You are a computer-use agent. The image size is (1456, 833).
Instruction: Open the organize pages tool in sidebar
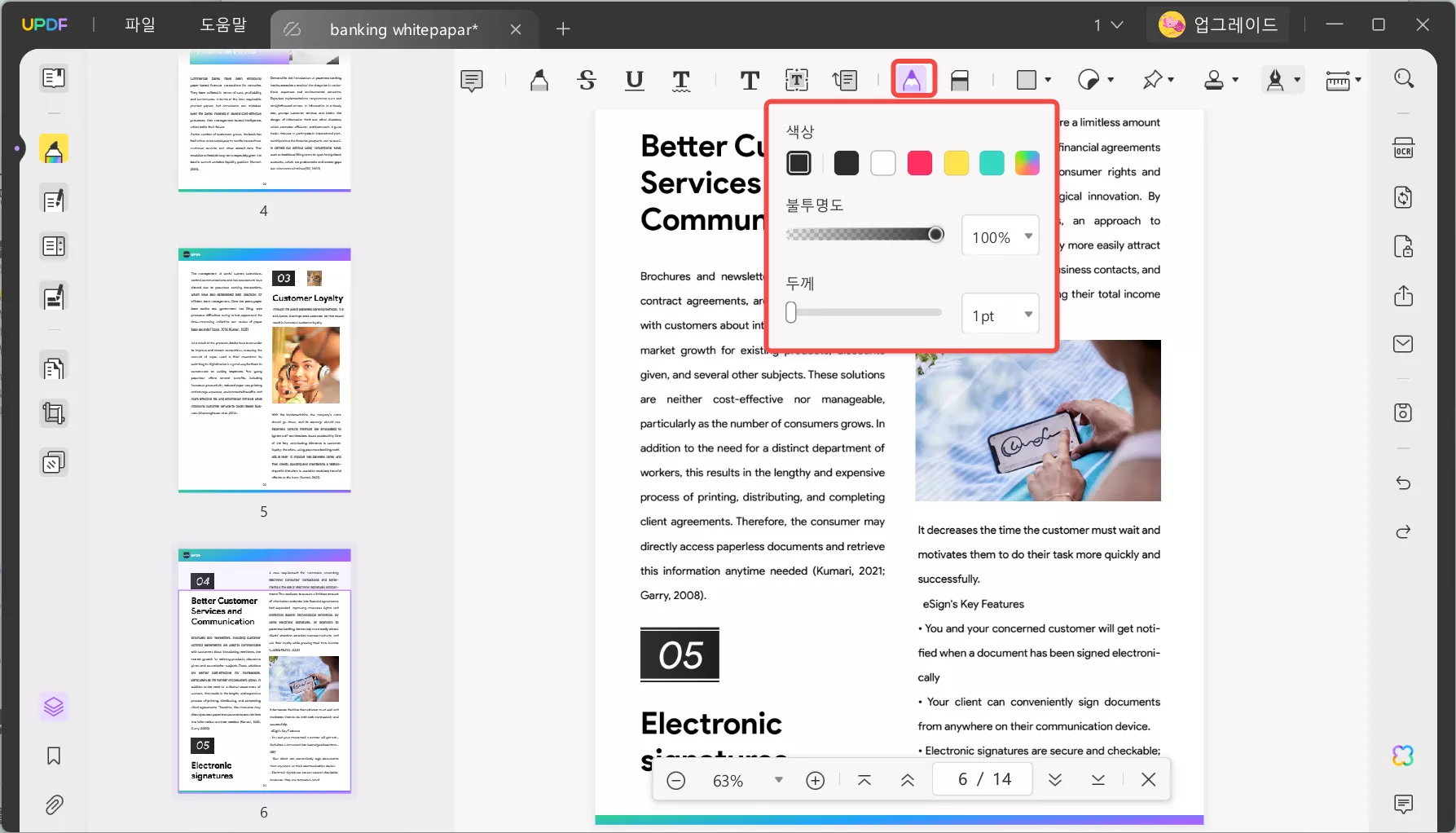54,368
